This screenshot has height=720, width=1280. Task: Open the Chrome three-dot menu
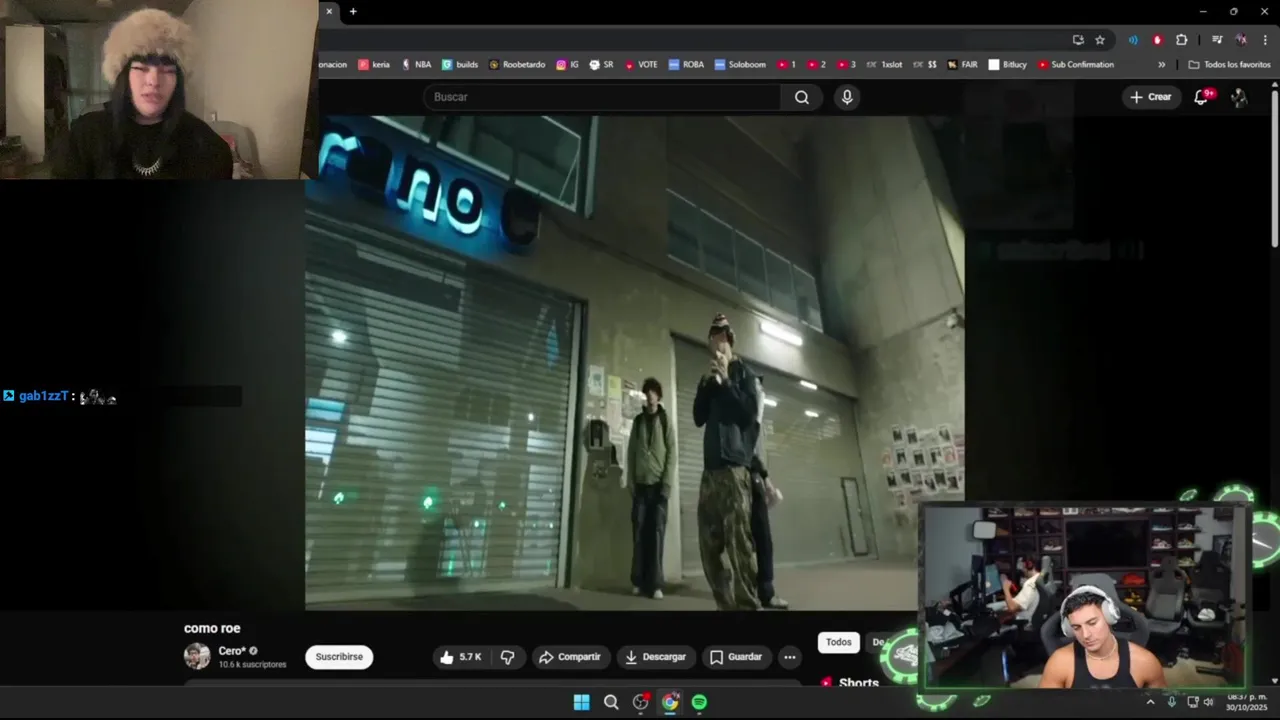[x=1265, y=40]
